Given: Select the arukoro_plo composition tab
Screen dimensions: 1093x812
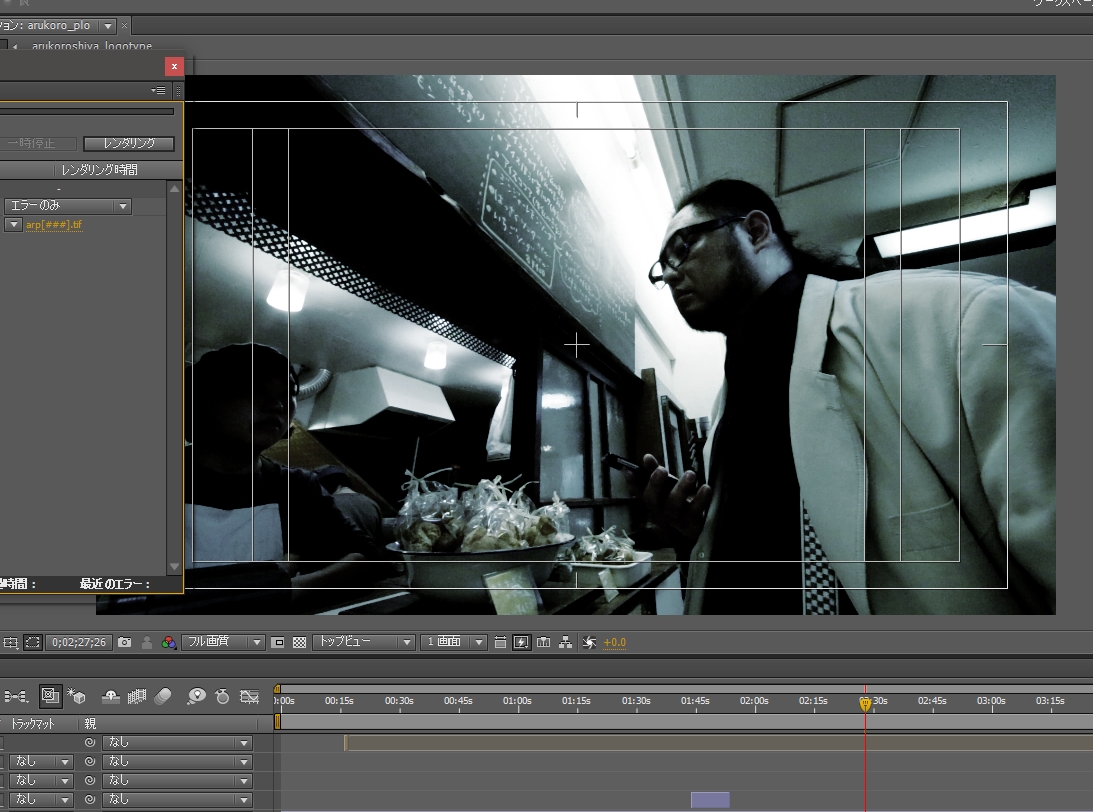Looking at the screenshot, I should 57,25.
